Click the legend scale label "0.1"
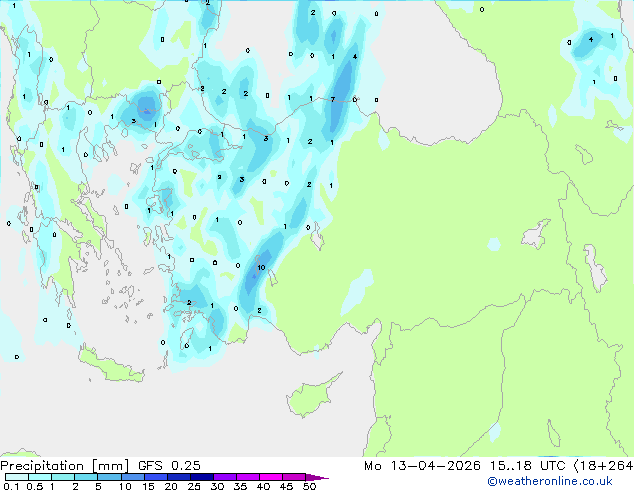 click(x=11, y=486)
